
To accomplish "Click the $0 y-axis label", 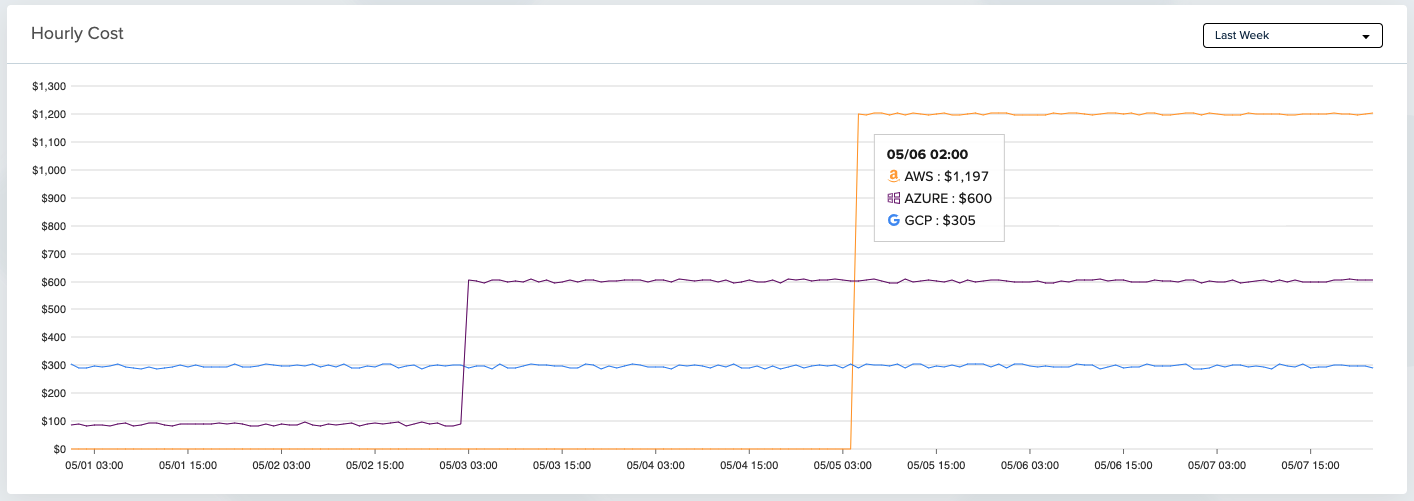I will click(59, 449).
